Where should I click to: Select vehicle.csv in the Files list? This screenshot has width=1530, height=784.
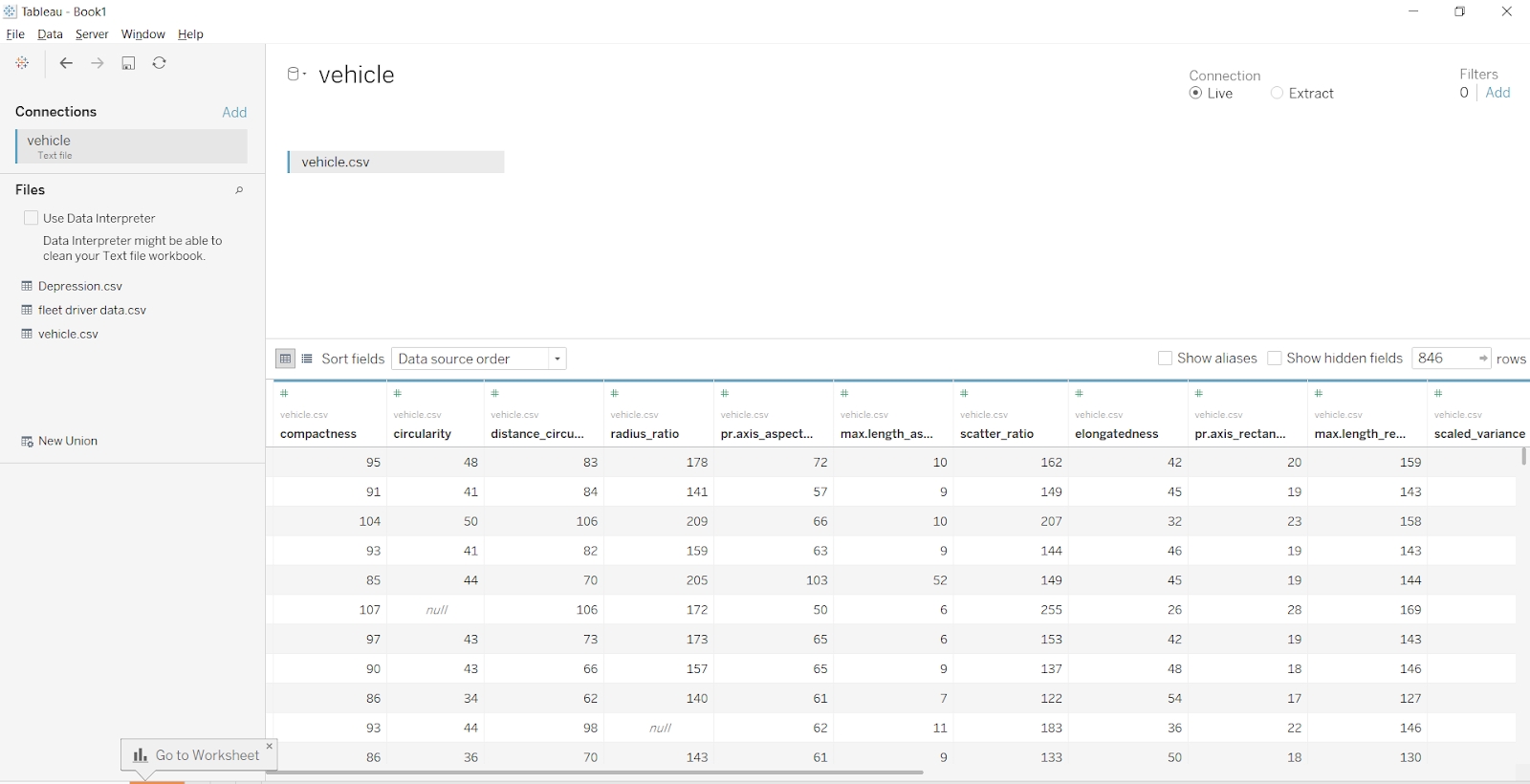point(68,334)
